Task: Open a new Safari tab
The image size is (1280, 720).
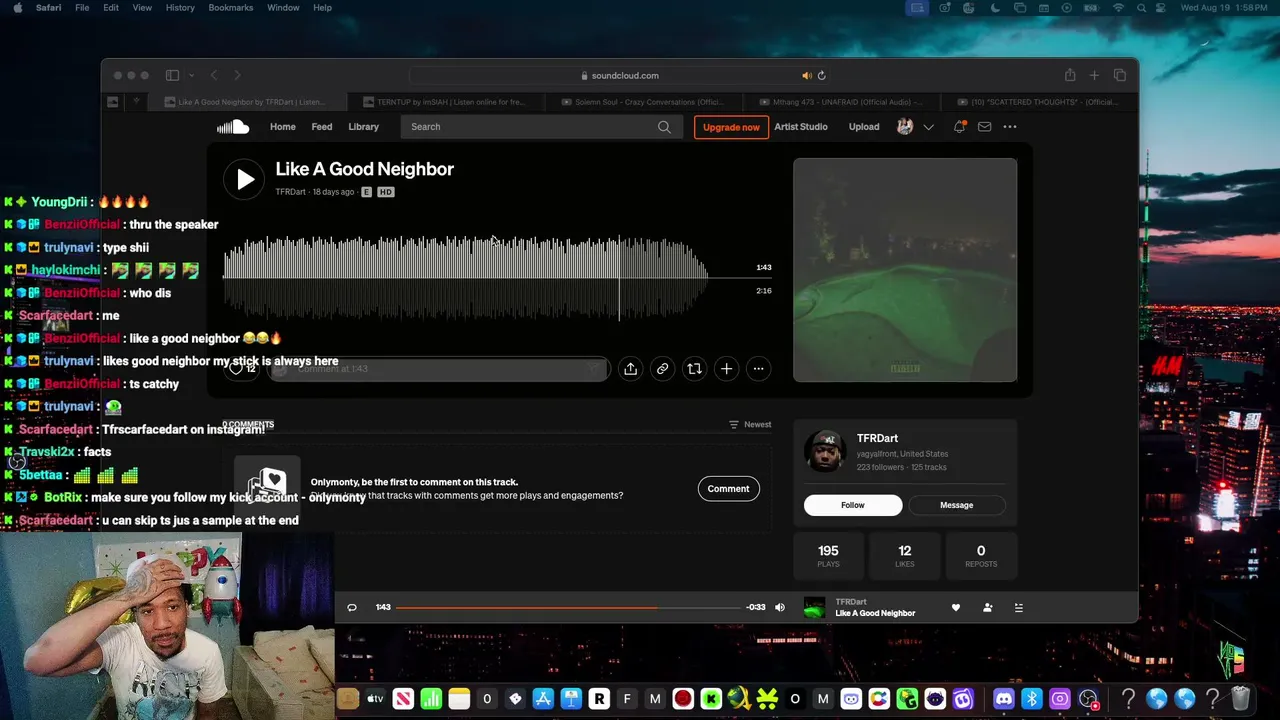Action: click(1094, 75)
